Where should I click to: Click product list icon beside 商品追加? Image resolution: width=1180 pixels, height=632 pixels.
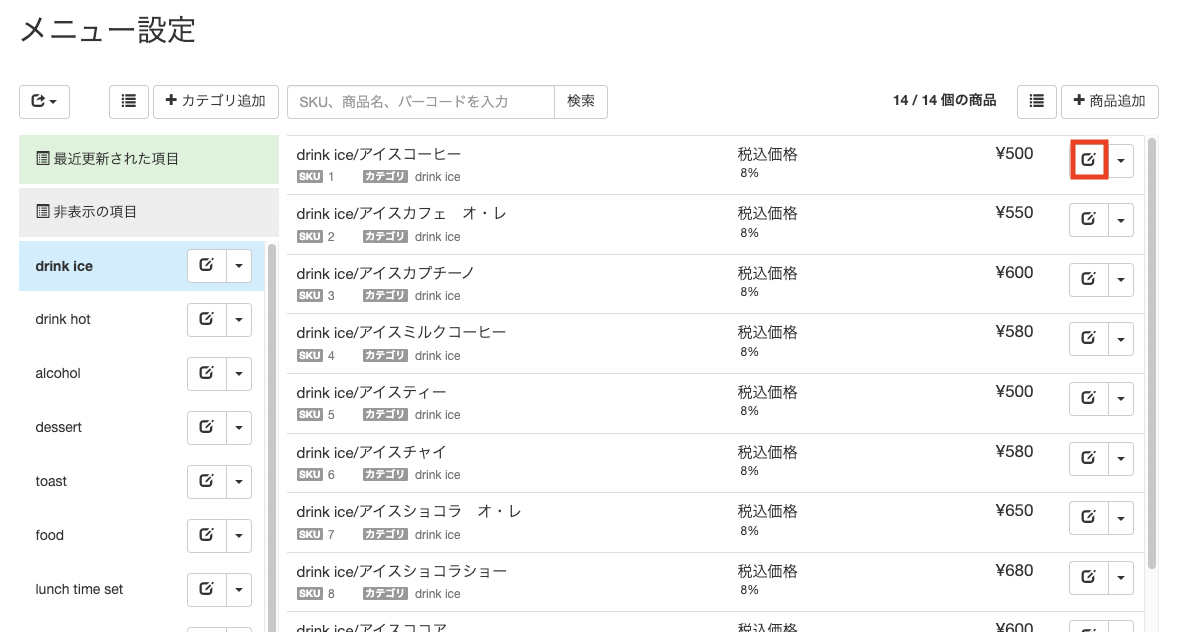[1036, 101]
